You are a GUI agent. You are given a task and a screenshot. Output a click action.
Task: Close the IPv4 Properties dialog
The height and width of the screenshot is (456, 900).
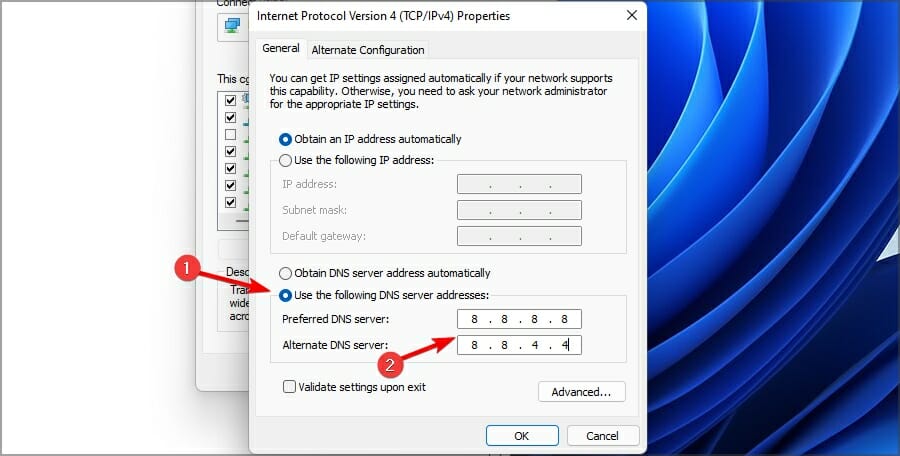(x=631, y=16)
